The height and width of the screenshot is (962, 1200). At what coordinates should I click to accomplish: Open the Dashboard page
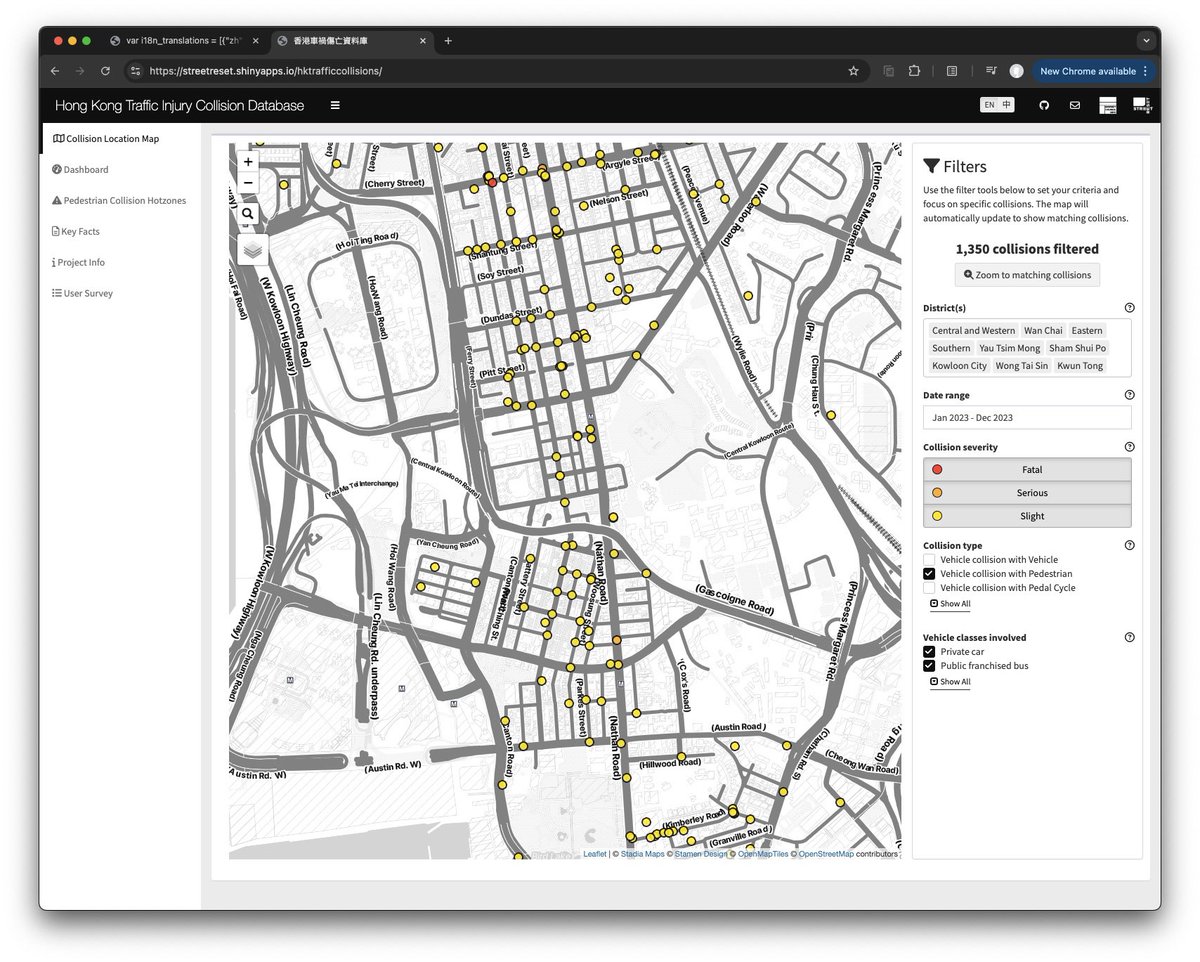[x=80, y=170]
